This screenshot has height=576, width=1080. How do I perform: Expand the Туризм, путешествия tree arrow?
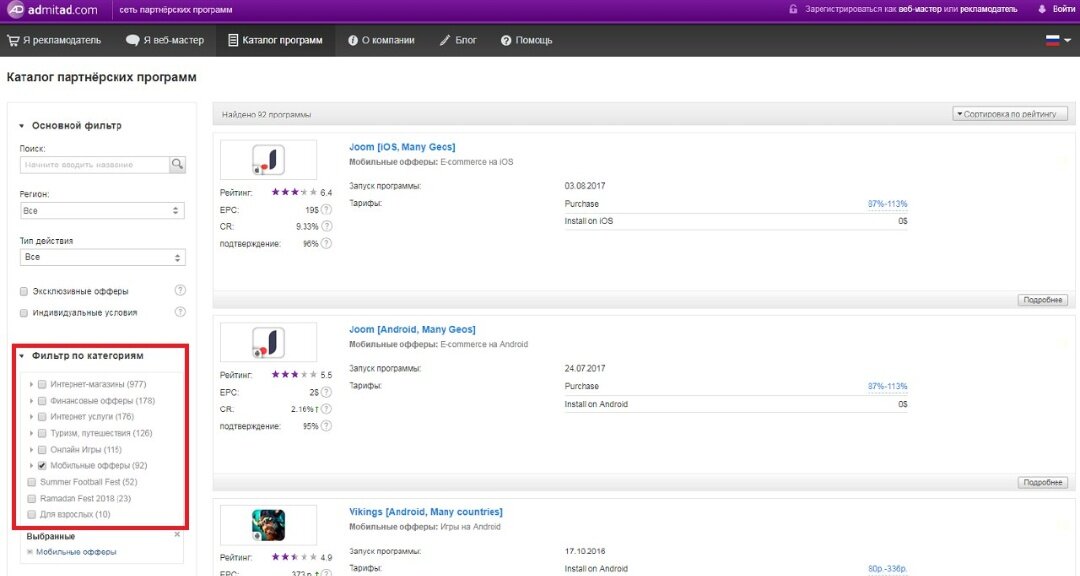31,433
